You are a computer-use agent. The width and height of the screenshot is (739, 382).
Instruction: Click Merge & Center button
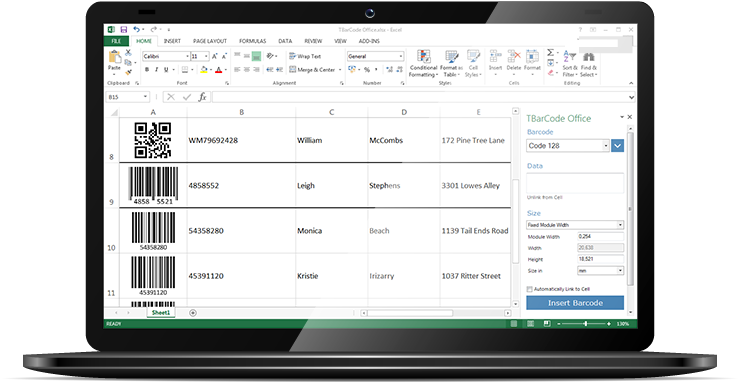point(315,70)
